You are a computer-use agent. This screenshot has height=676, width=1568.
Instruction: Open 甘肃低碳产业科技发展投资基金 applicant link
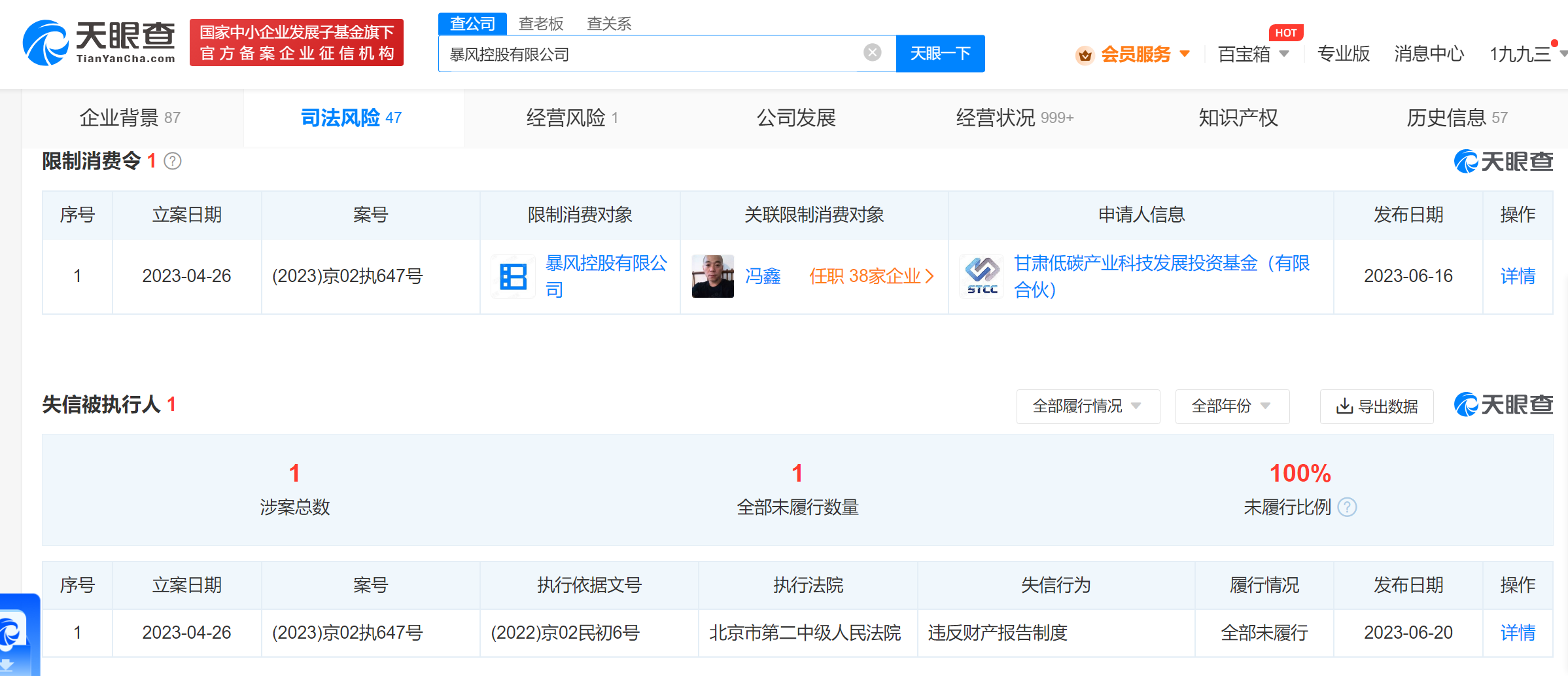point(1162,276)
